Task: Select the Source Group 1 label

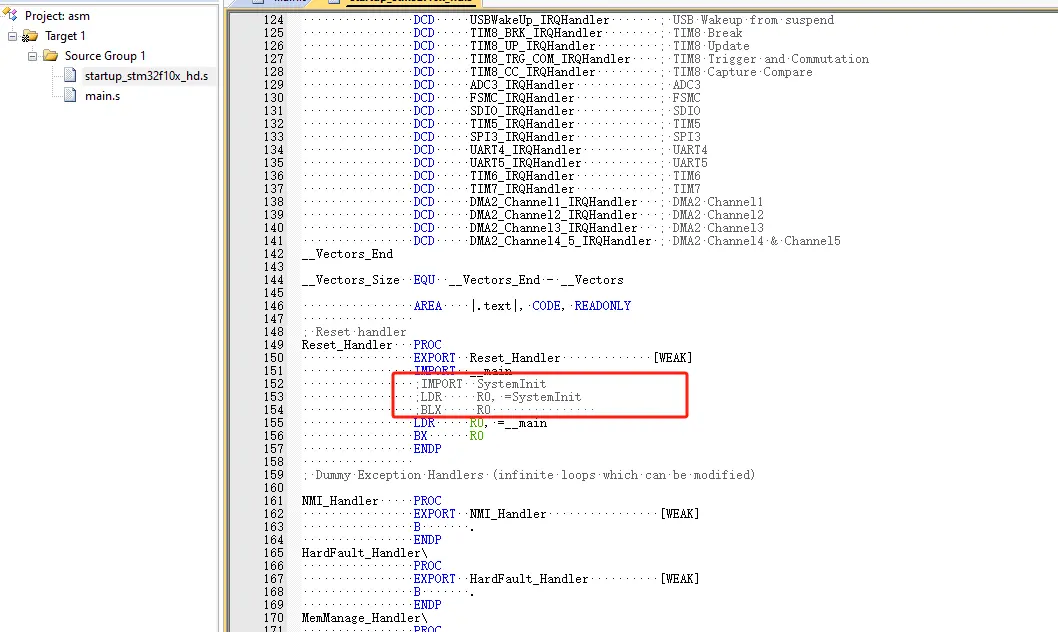Action: click(x=105, y=56)
